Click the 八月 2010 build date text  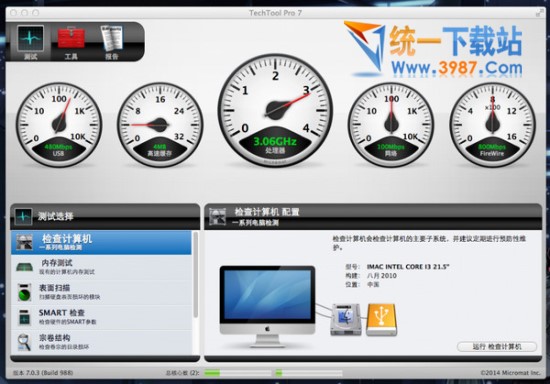coord(382,276)
